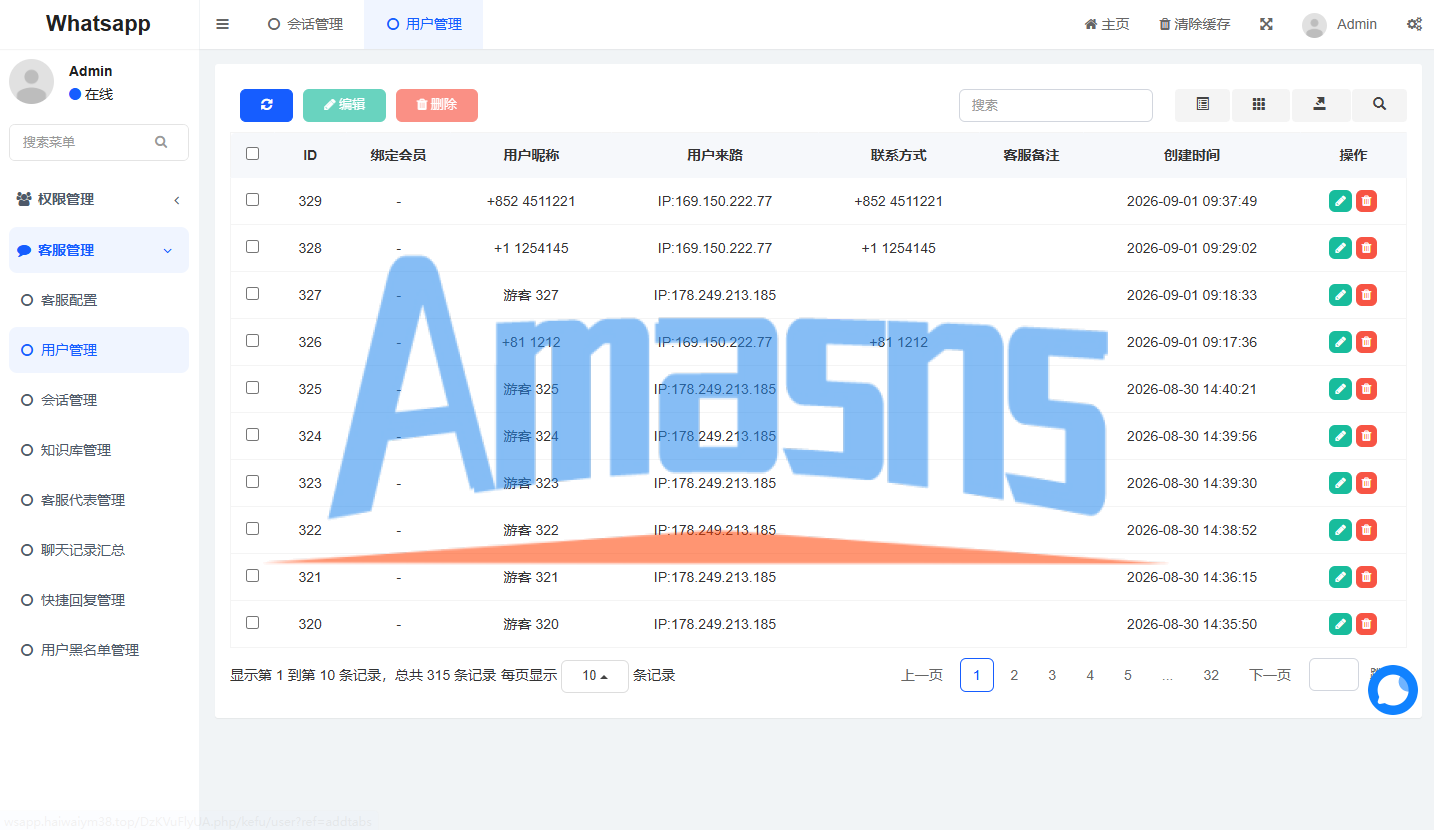Go to 主页 link
Image resolution: width=1434 pixels, height=830 pixels.
point(1107,24)
